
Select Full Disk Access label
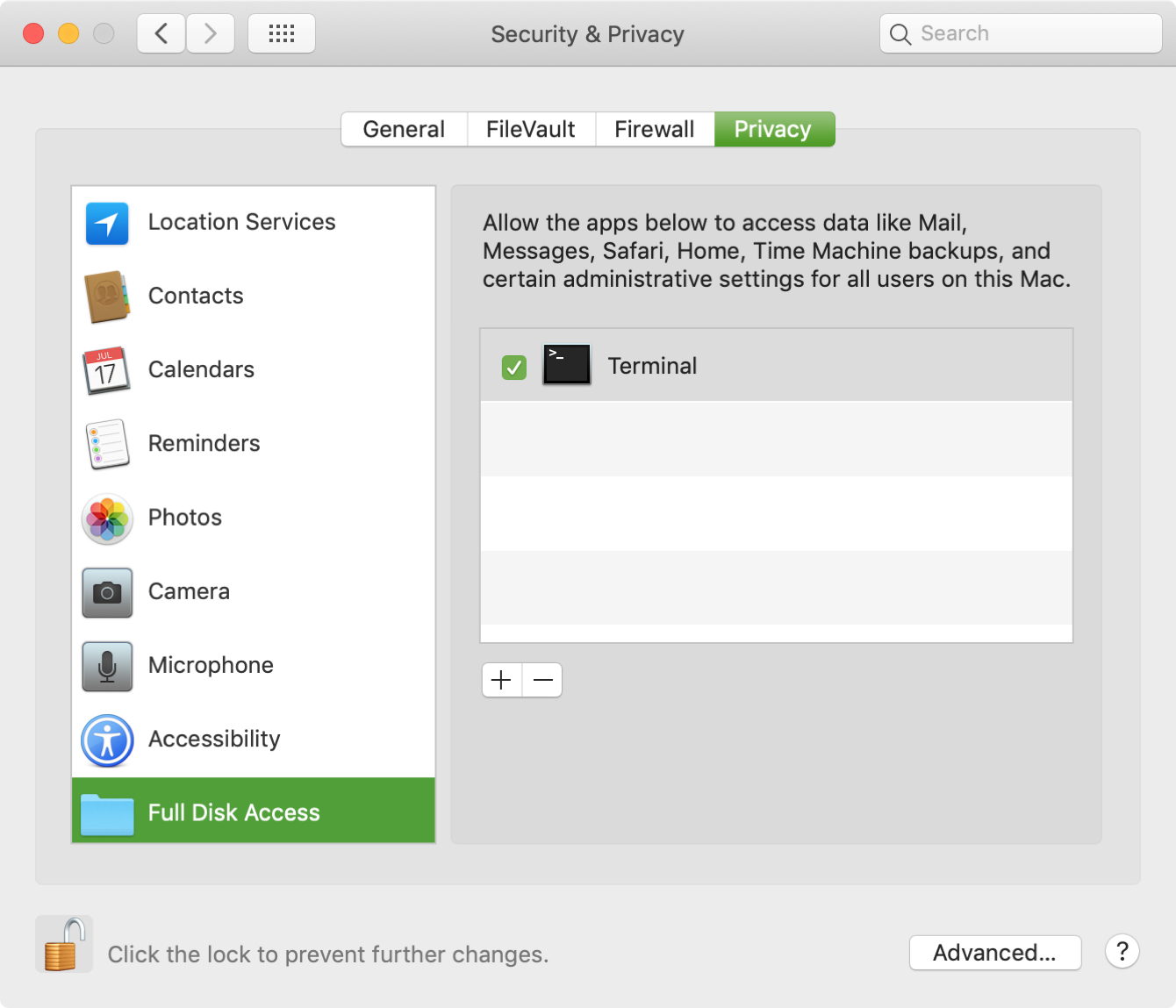coord(234,812)
